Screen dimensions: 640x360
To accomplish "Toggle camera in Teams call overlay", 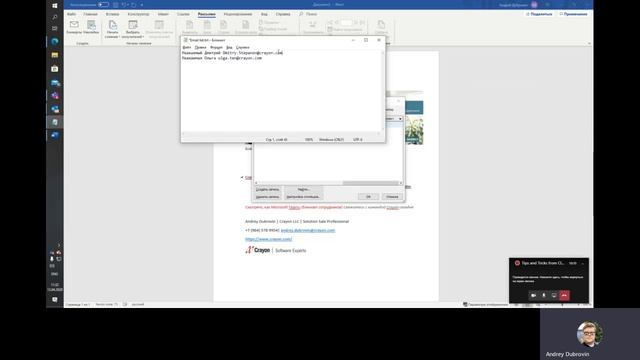I will click(x=533, y=295).
